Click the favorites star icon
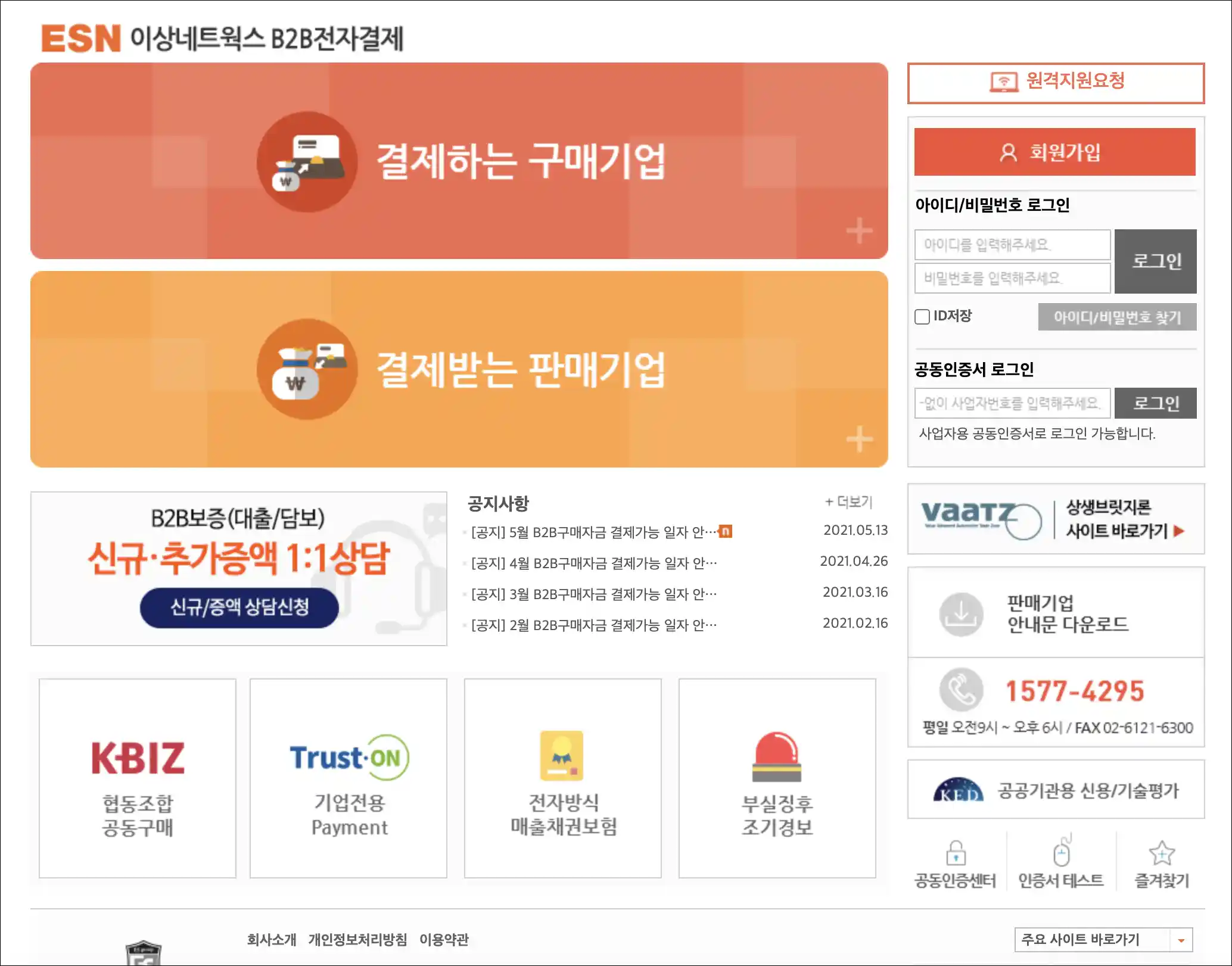The image size is (1232, 966). click(x=1161, y=853)
